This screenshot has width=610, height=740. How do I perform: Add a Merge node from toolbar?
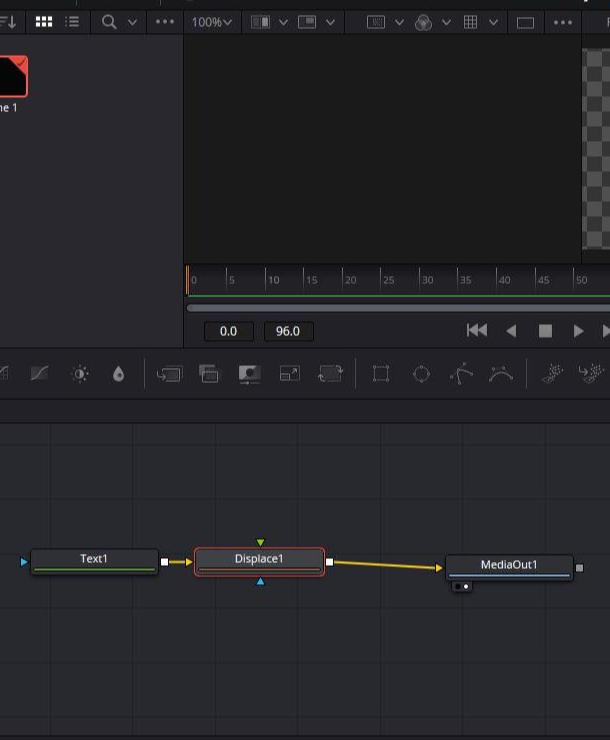coord(169,374)
